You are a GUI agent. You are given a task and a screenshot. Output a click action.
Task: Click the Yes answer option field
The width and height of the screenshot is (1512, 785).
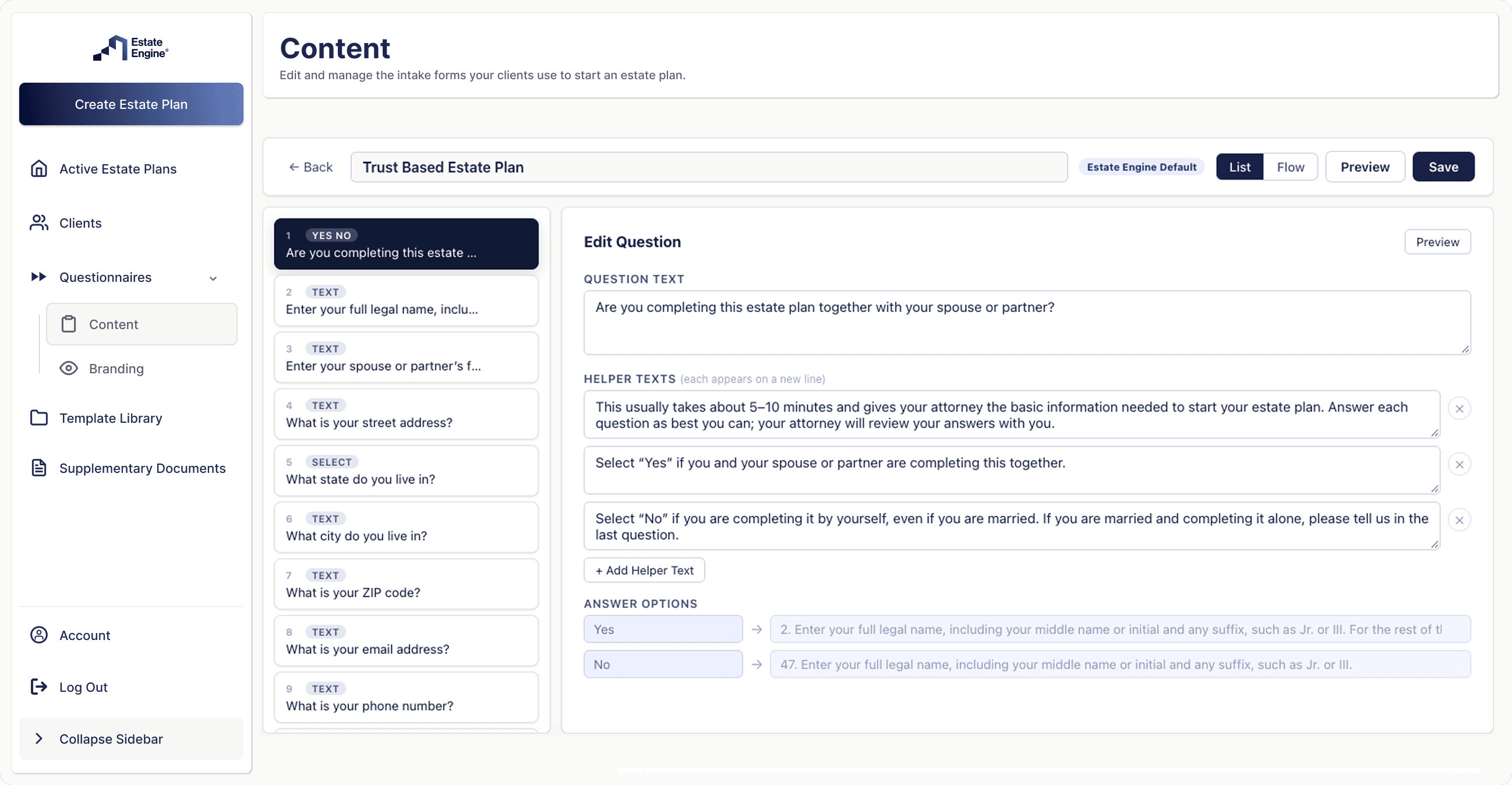663,630
